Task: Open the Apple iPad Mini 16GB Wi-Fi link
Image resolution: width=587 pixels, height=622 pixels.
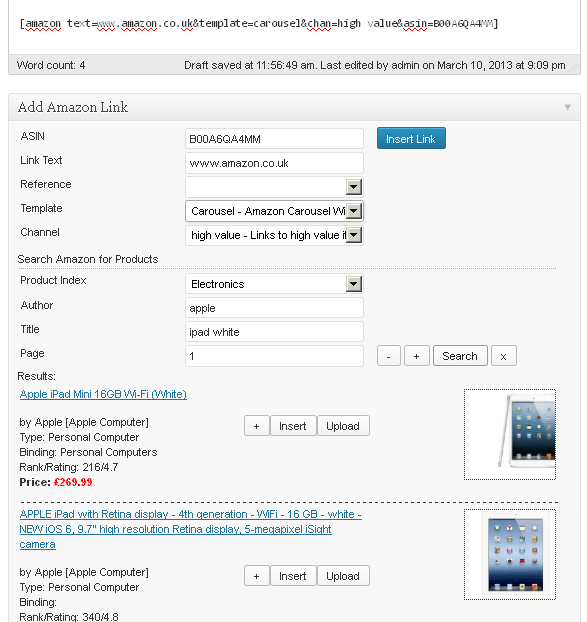Action: point(103,394)
